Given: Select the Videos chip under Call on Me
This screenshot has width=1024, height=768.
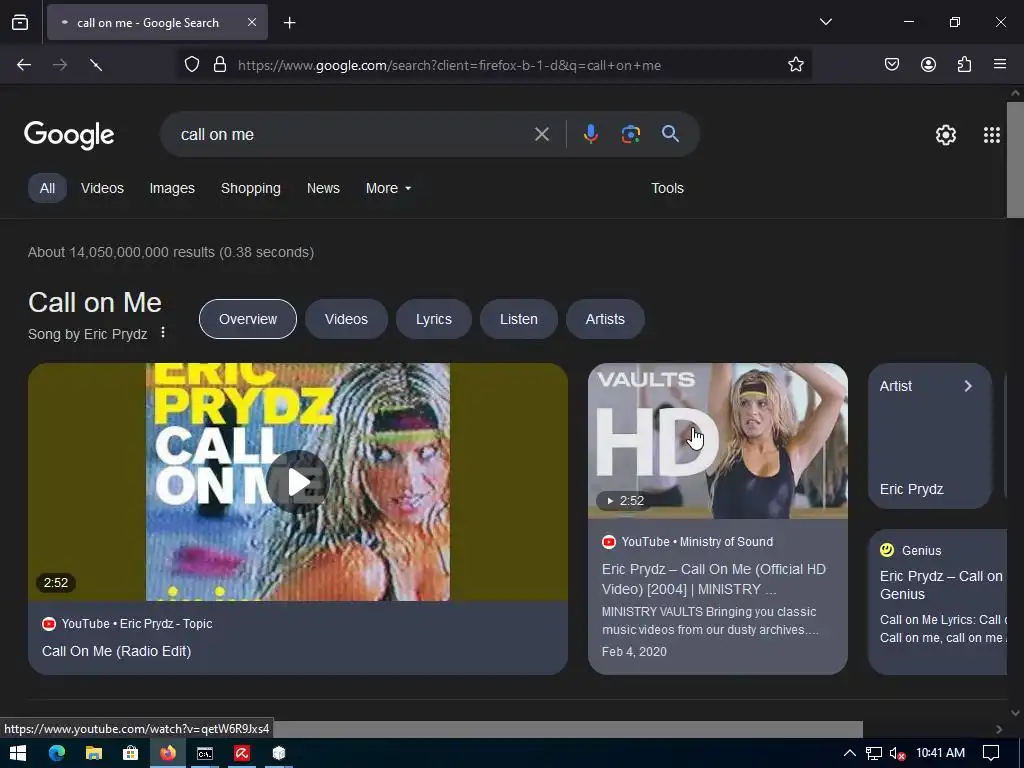Looking at the screenshot, I should pyautogui.click(x=346, y=319).
